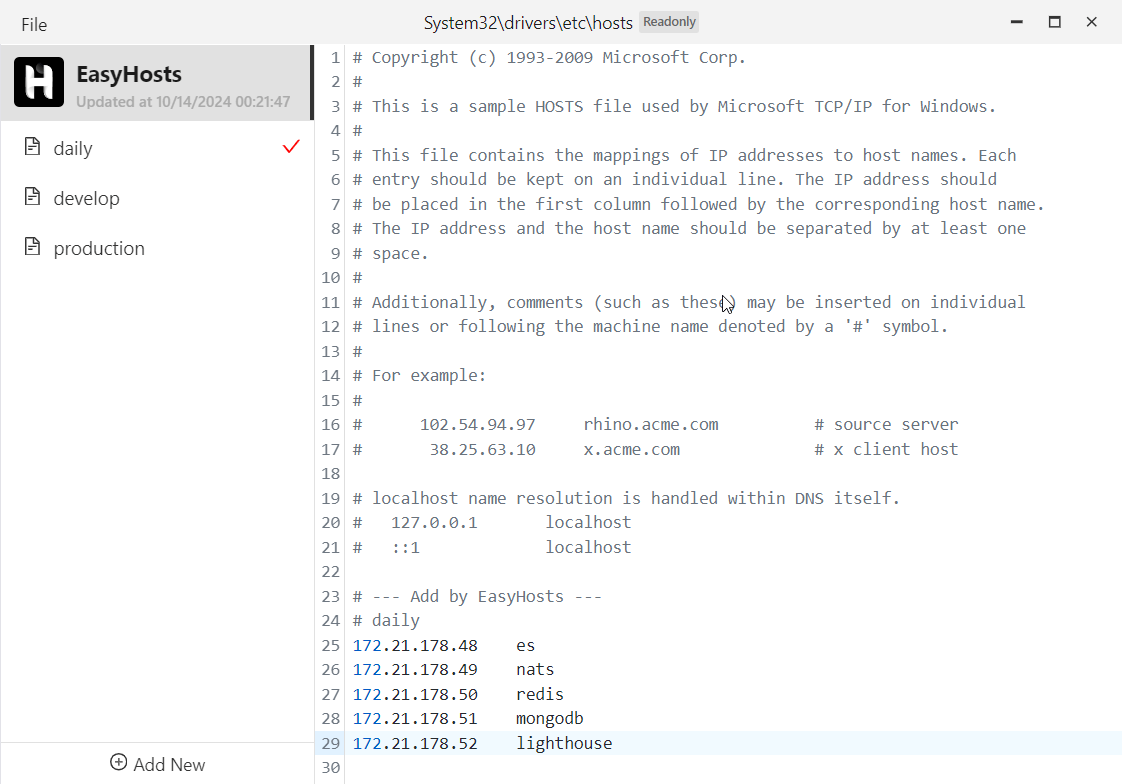Toggle the red checkmark on daily
The height and width of the screenshot is (784, 1122).
click(x=291, y=147)
